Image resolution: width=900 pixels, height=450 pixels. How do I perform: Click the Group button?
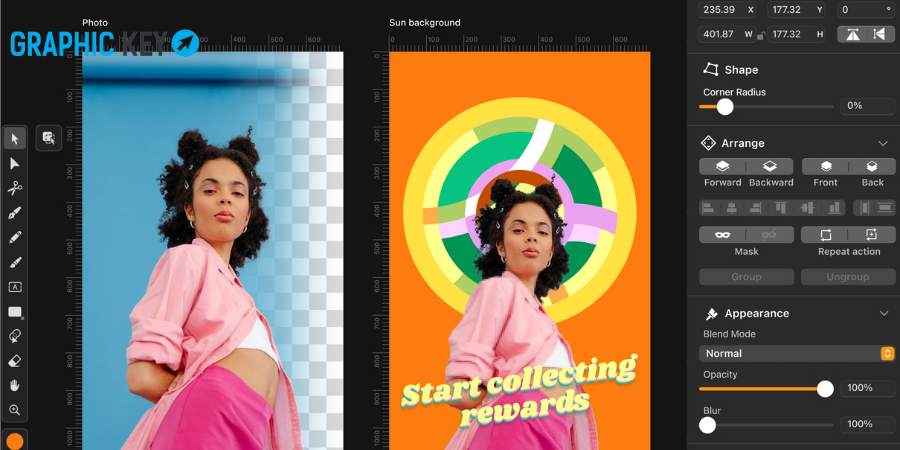pos(746,277)
